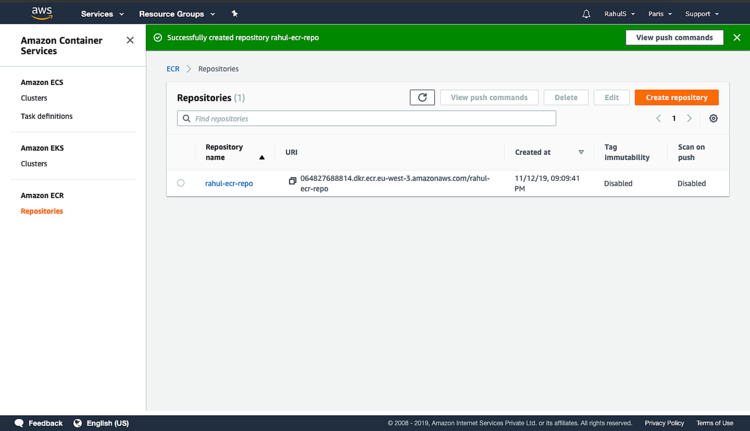This screenshot has height=431, width=750.
Task: Focus the Find repositories search field
Action: pyautogui.click(x=366, y=118)
